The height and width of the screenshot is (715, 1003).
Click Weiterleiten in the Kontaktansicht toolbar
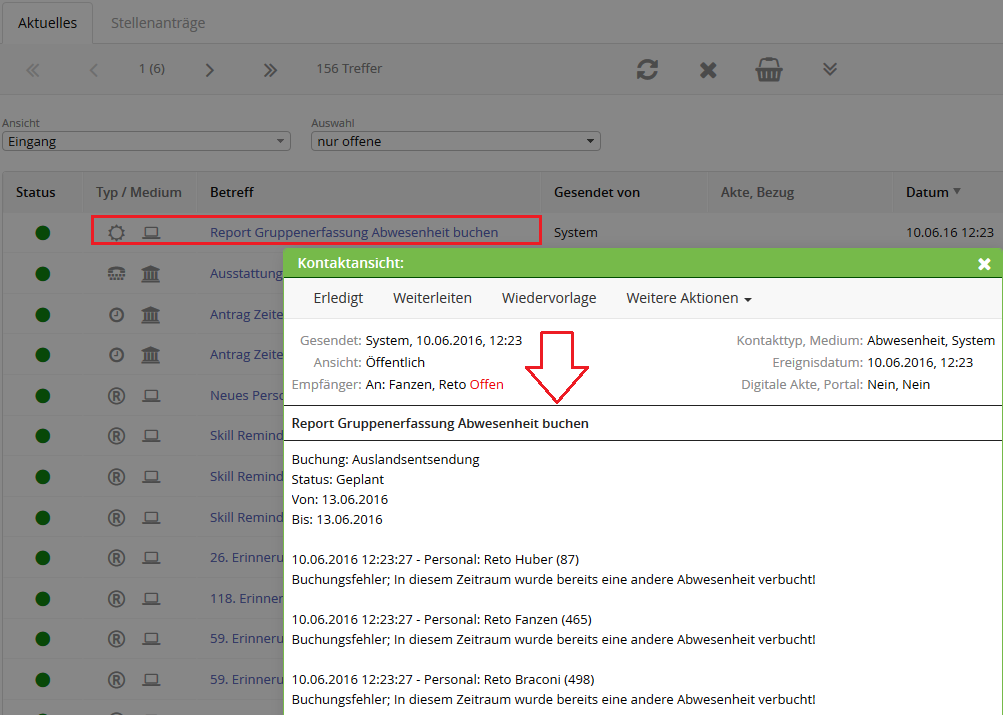coord(432,298)
